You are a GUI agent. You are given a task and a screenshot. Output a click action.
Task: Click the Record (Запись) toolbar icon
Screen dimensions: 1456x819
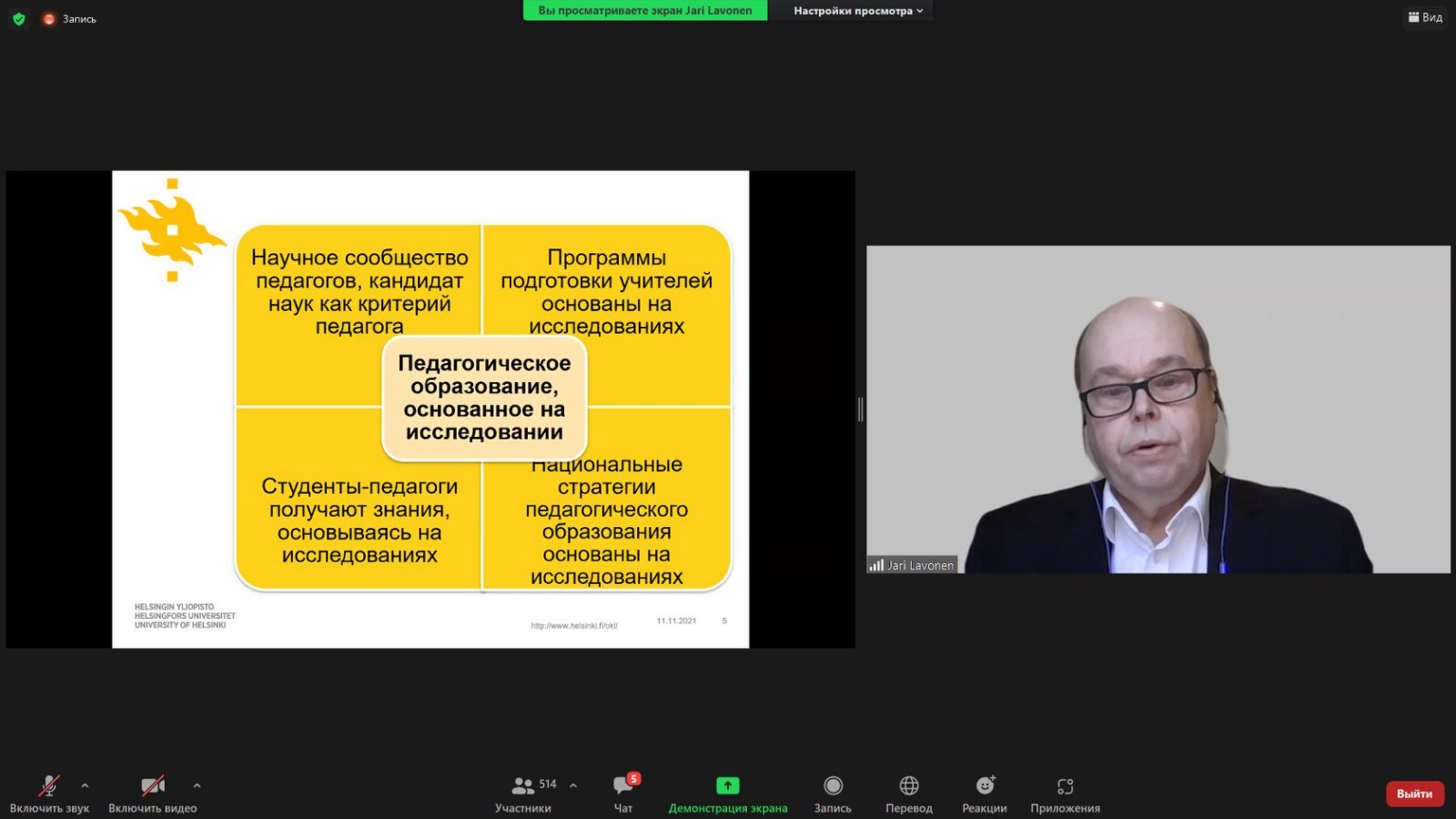[833, 785]
